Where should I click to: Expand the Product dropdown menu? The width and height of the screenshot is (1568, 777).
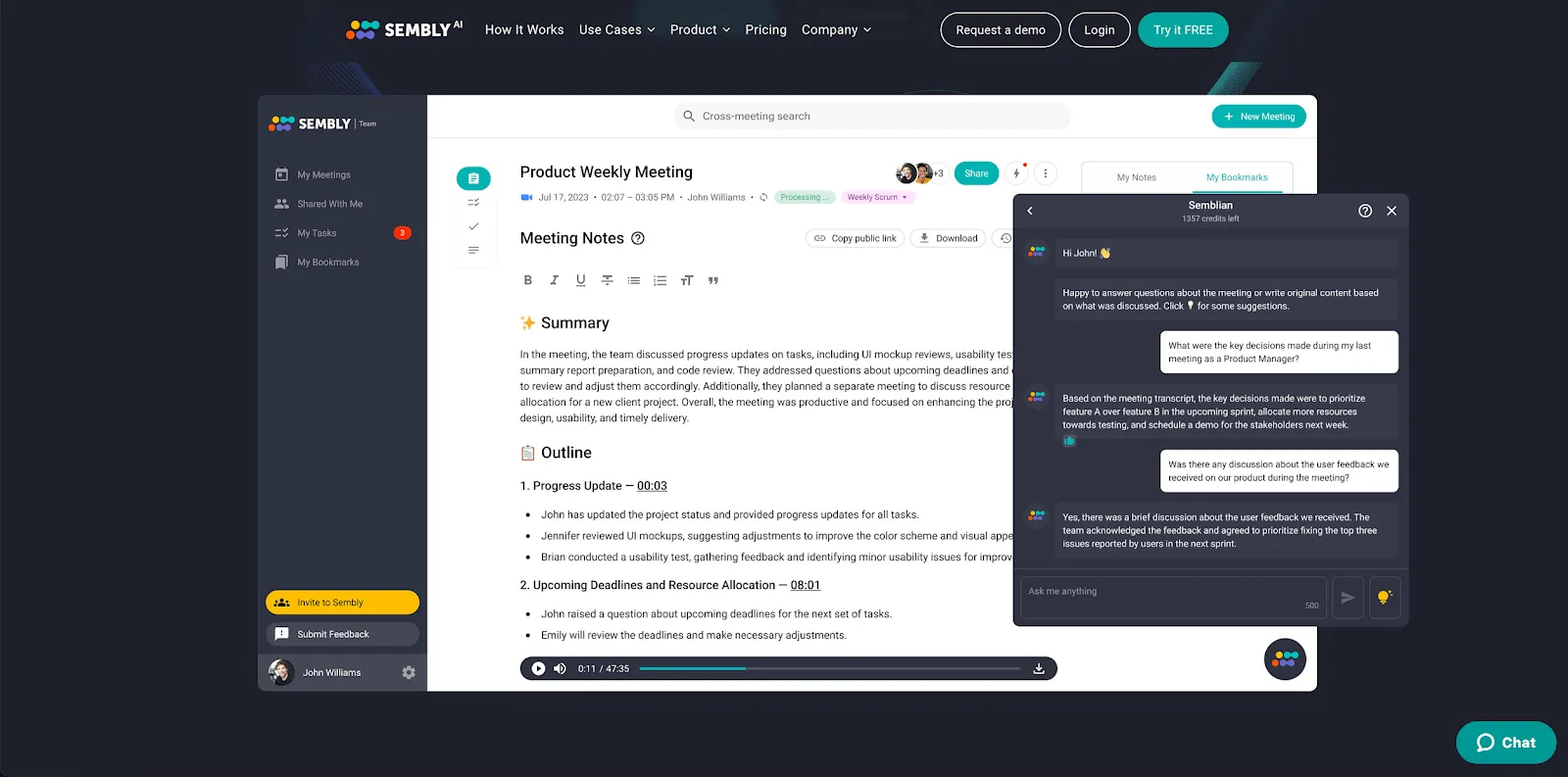click(700, 29)
